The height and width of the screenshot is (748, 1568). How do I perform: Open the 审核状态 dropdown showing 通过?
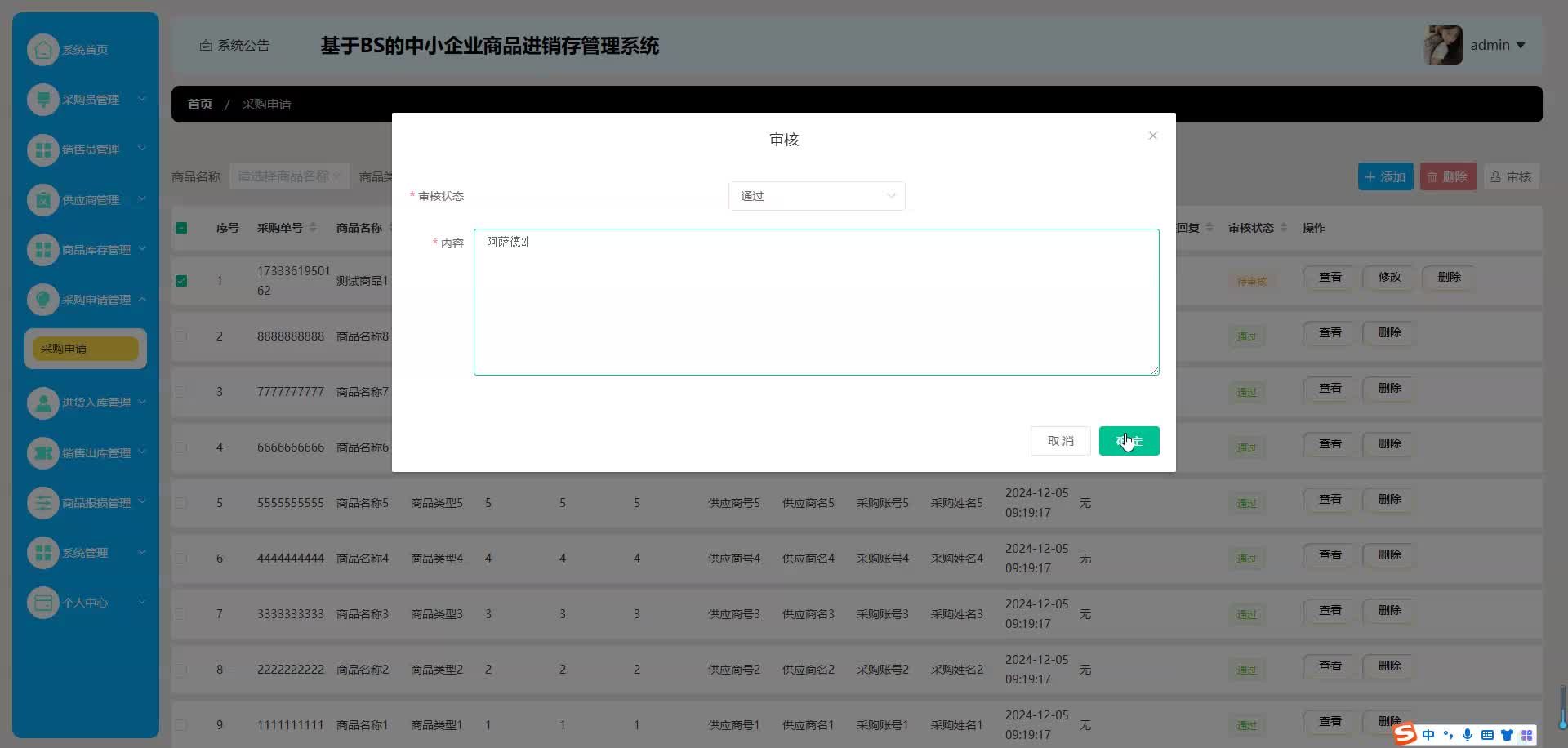point(817,196)
